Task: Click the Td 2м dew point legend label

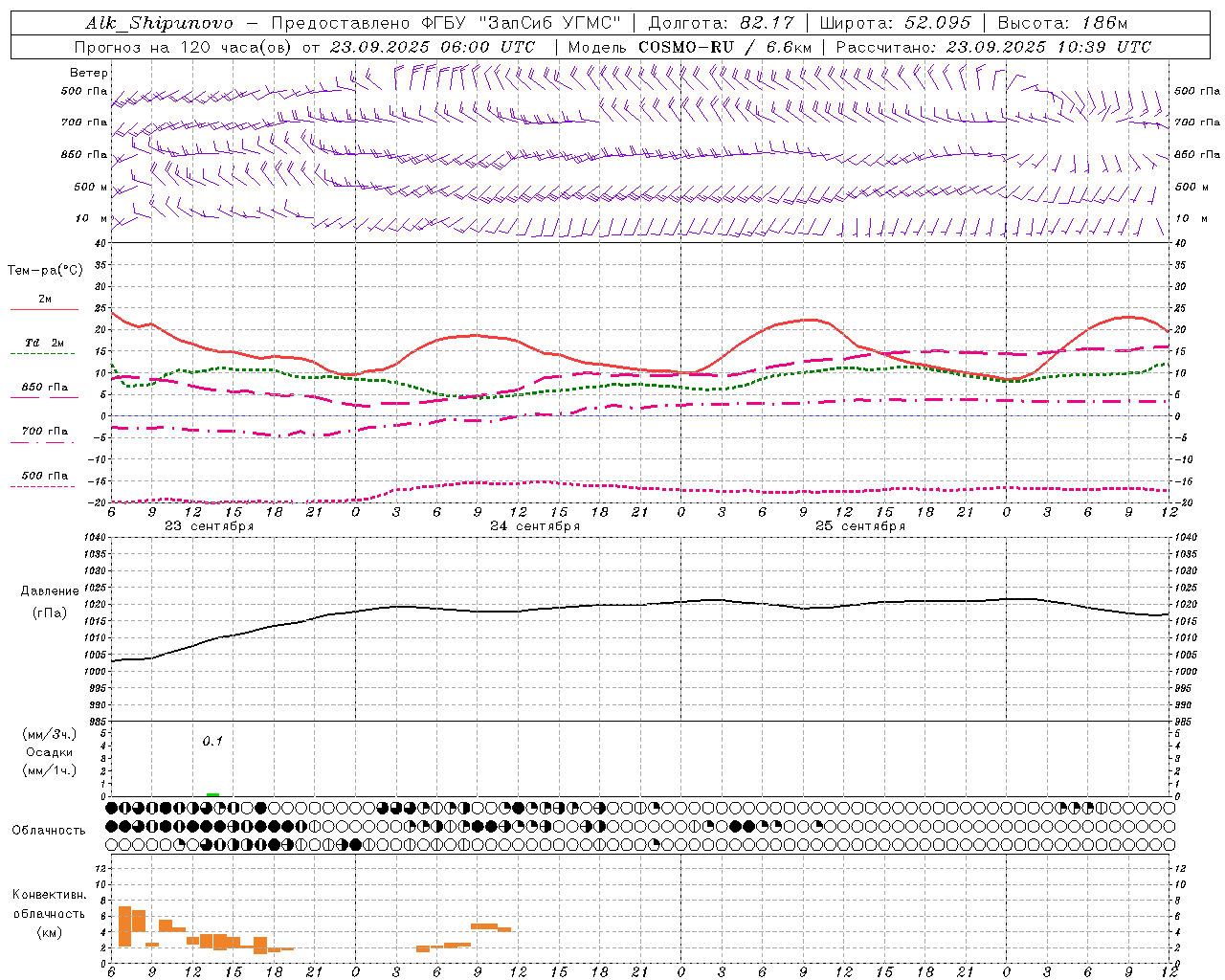Action: [x=45, y=343]
